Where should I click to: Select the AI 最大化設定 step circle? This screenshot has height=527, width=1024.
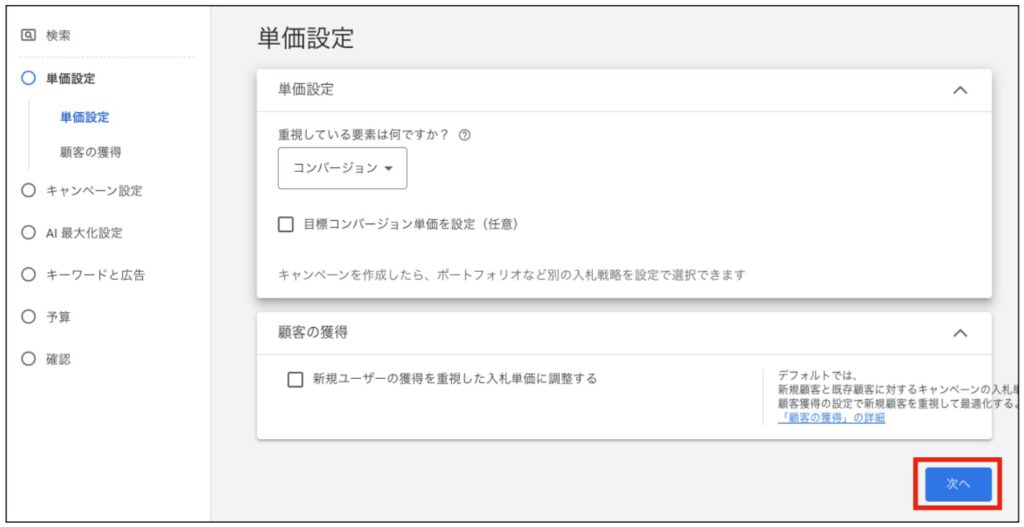coord(28,232)
